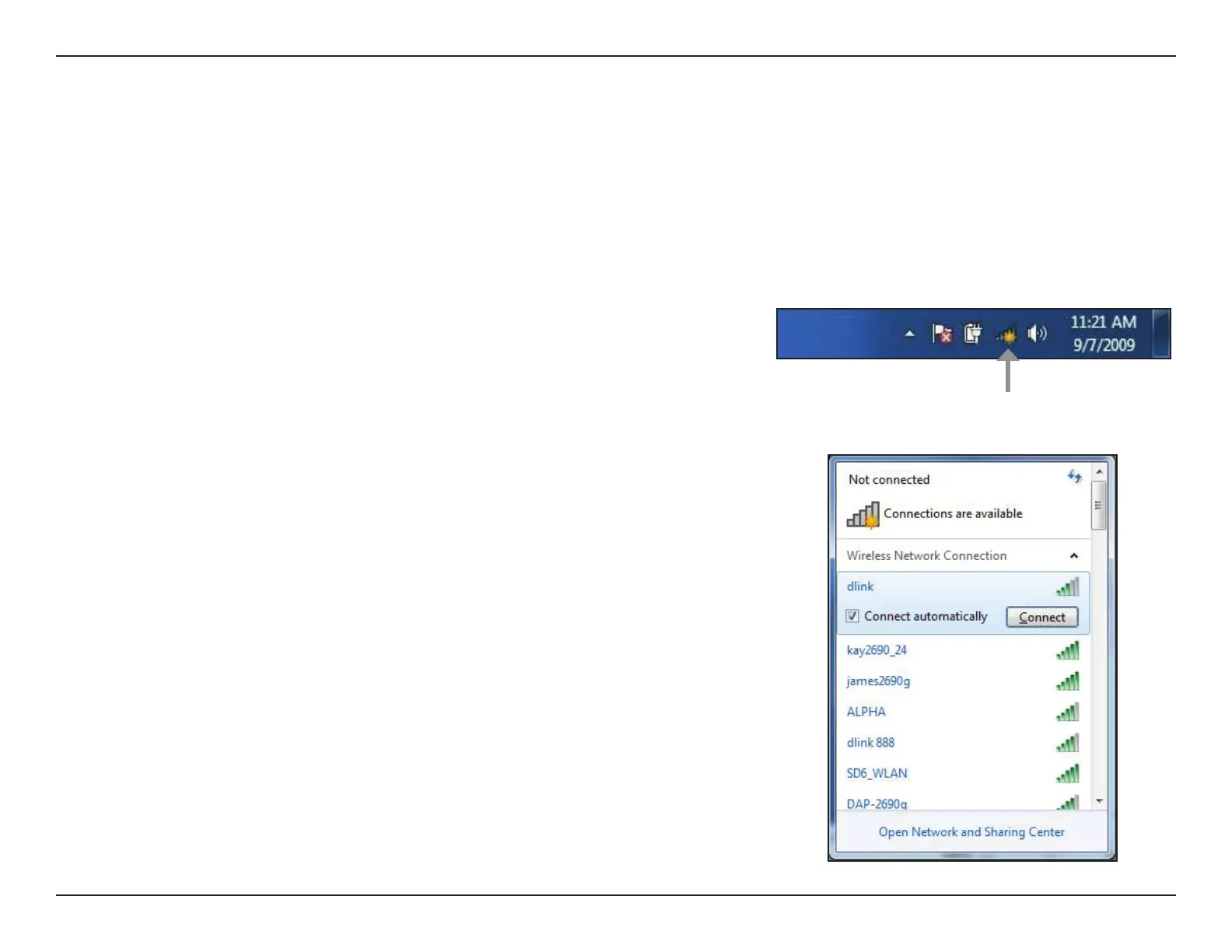Select the ALPHA network

pyautogui.click(x=963, y=712)
